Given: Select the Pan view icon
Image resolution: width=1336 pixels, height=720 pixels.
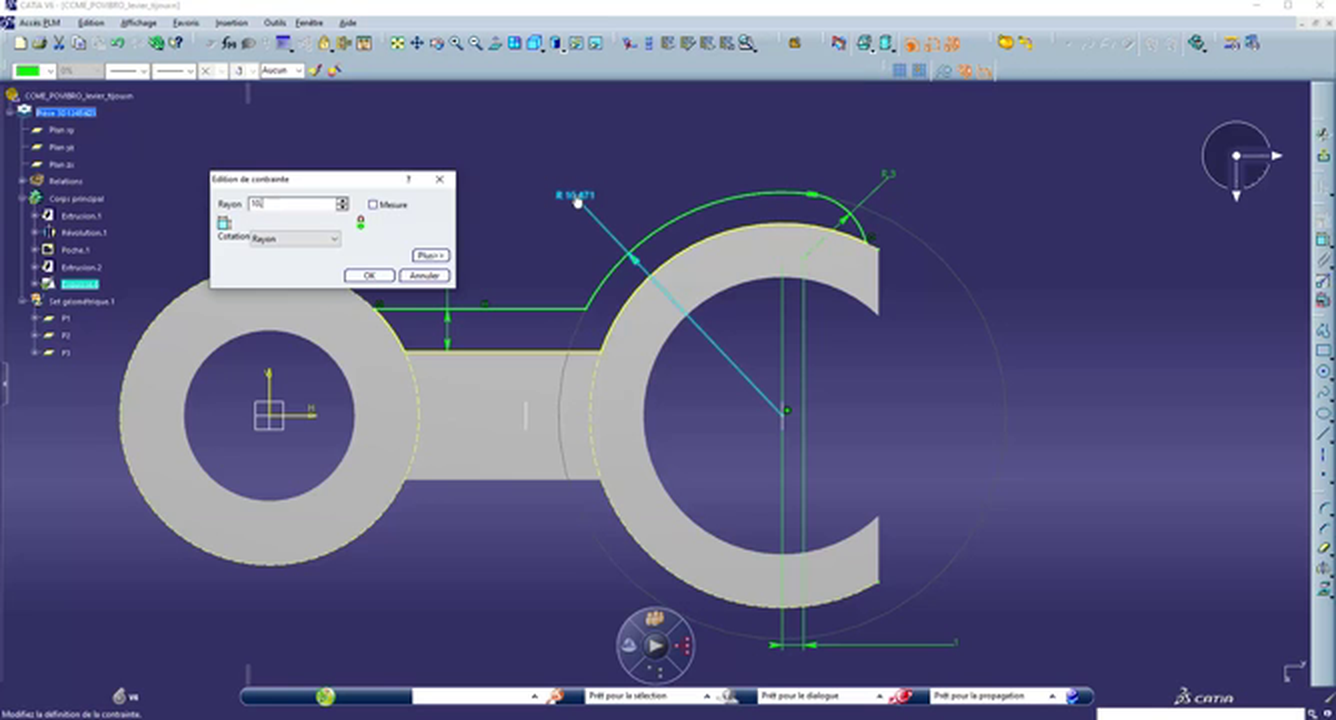Looking at the screenshot, I should tap(417, 43).
